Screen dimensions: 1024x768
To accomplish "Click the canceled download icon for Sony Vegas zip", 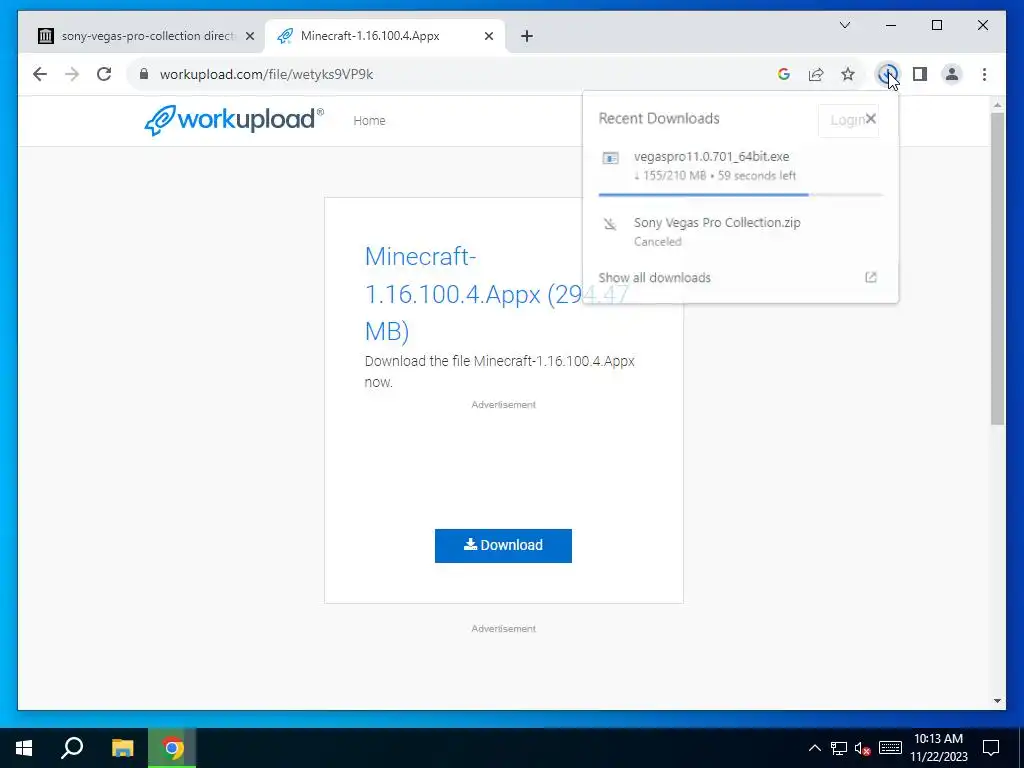I will (x=610, y=224).
